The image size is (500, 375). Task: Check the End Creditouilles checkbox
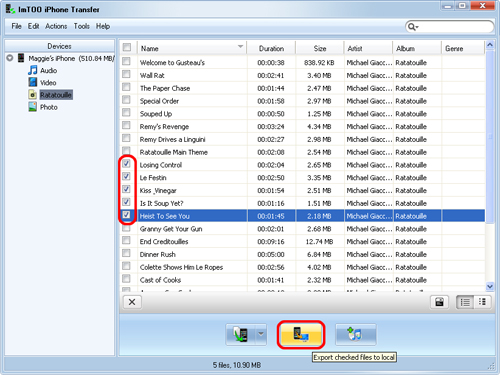click(126, 240)
